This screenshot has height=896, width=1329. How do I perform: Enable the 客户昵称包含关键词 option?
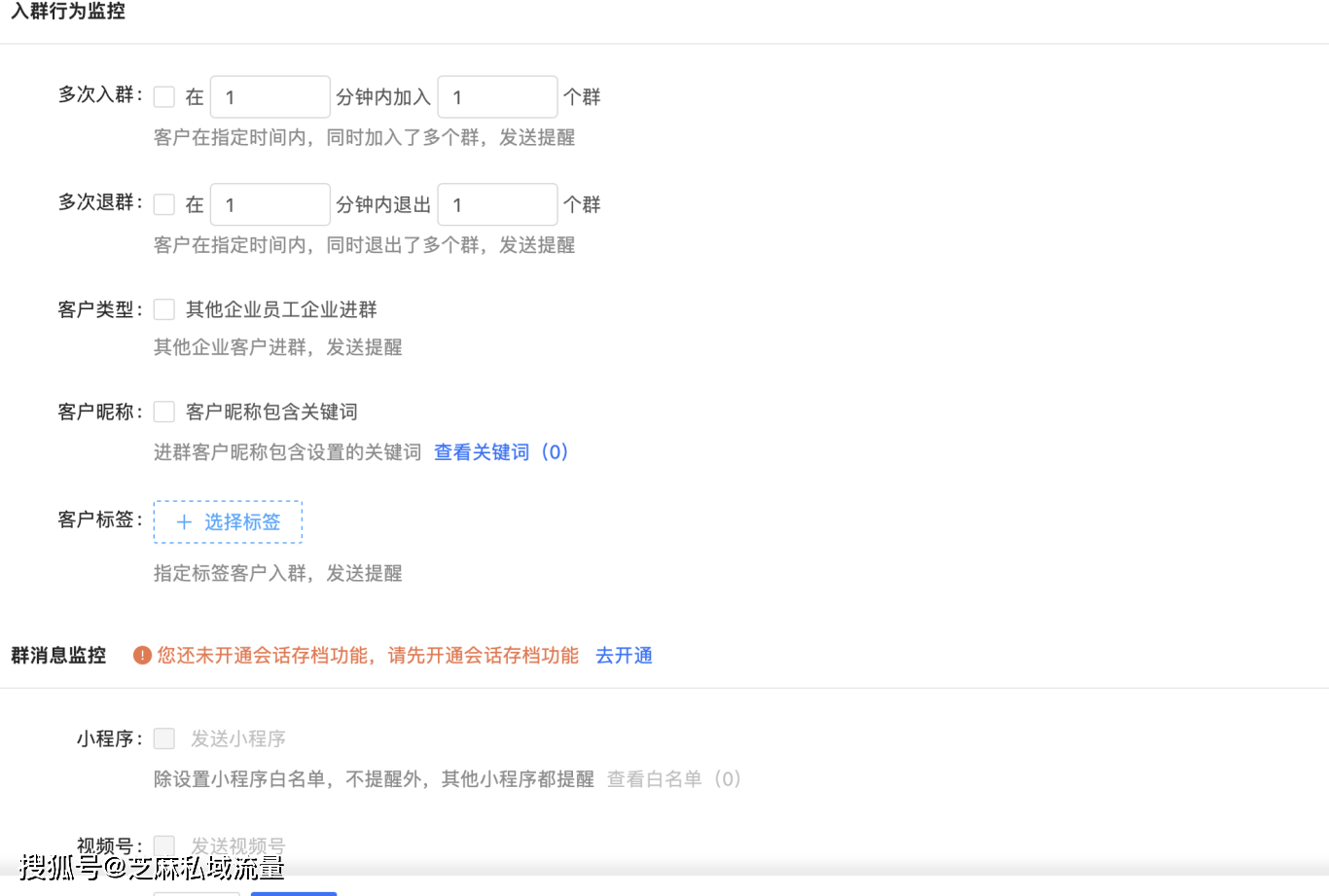163,412
